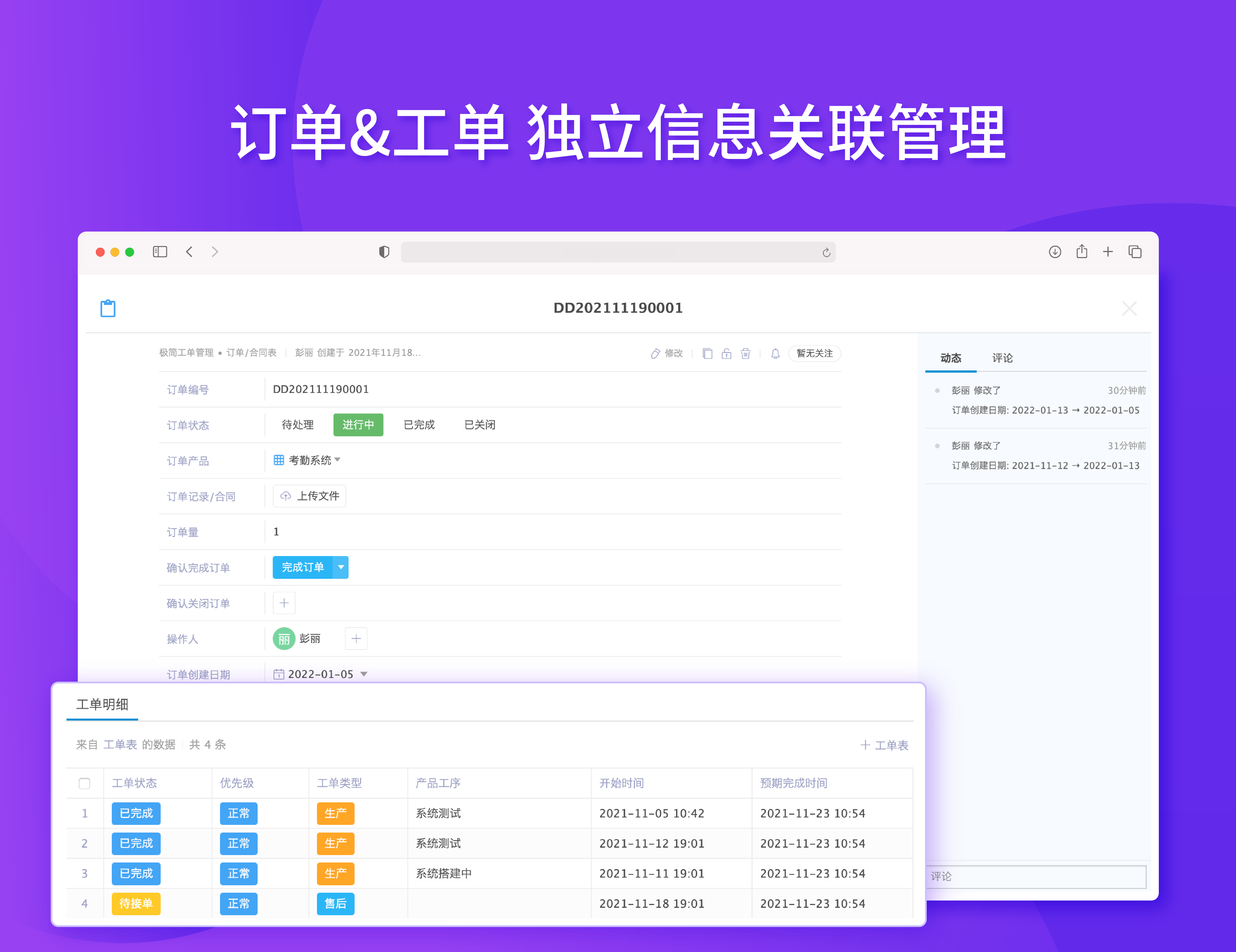Click plus under 确认关闭订单
Viewport: 1236px width, 952px height.
pyautogui.click(x=284, y=603)
